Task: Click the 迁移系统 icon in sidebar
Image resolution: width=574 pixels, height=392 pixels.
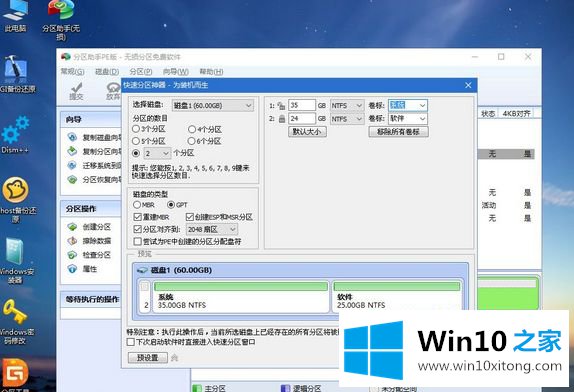Action: coord(72,165)
